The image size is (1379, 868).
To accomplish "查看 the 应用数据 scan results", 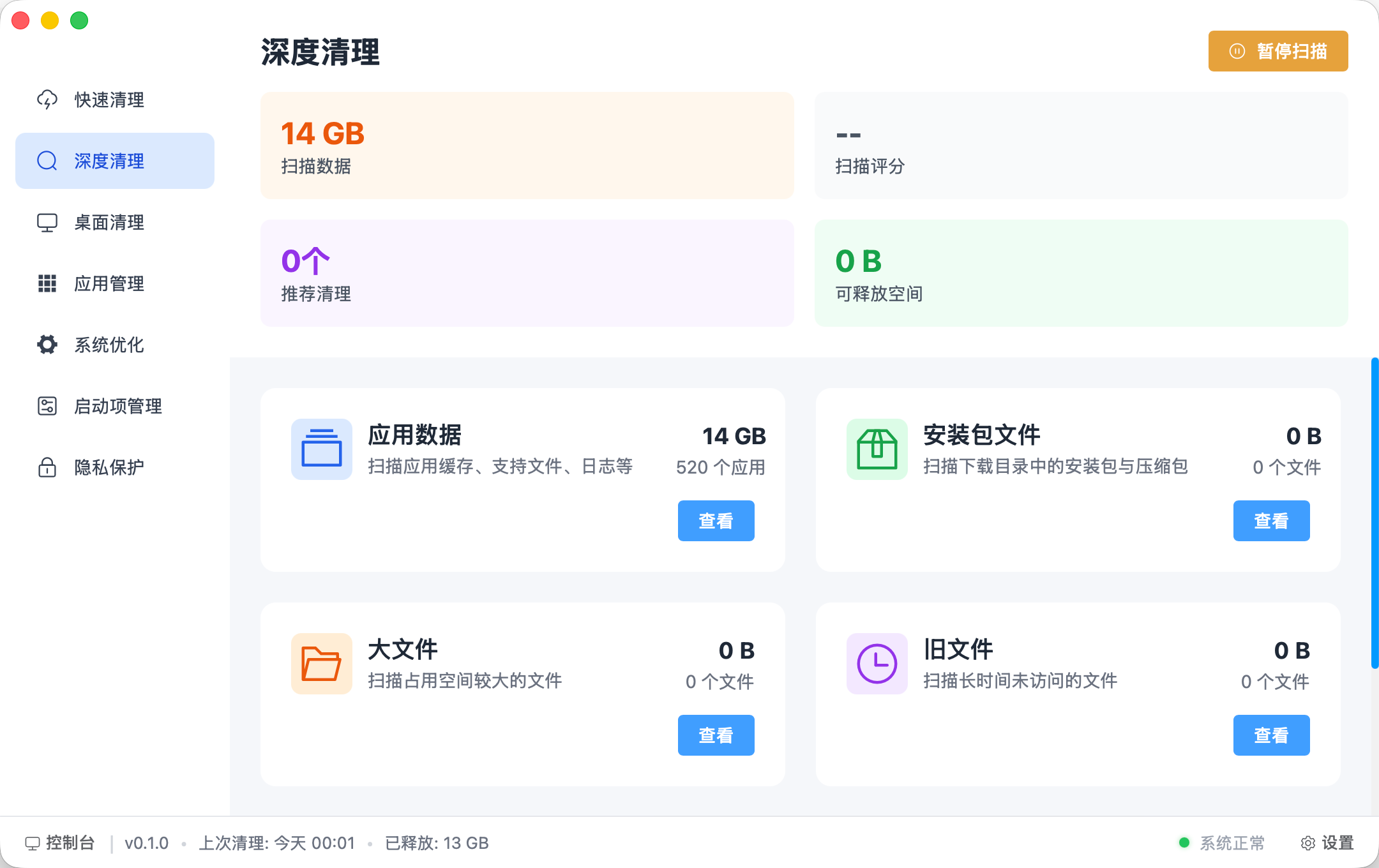I will point(716,521).
